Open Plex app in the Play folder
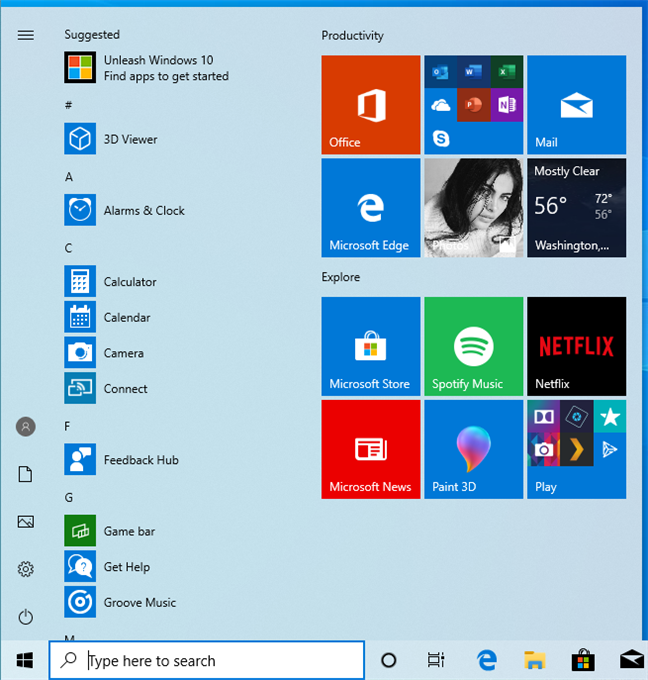Image resolution: width=648 pixels, height=680 pixels. click(x=576, y=450)
